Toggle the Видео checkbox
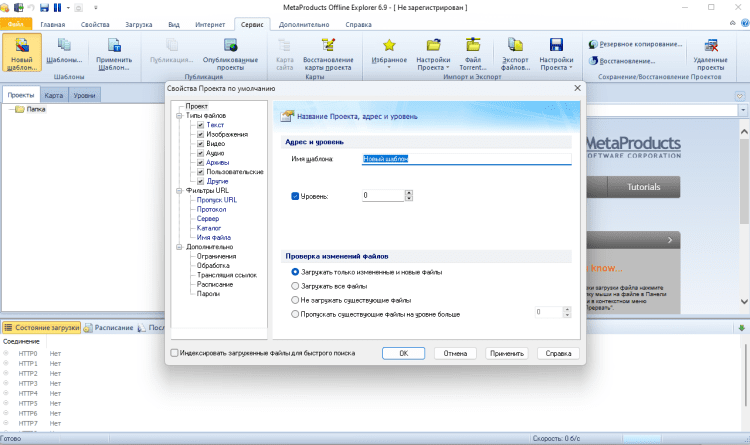 pyautogui.click(x=201, y=144)
